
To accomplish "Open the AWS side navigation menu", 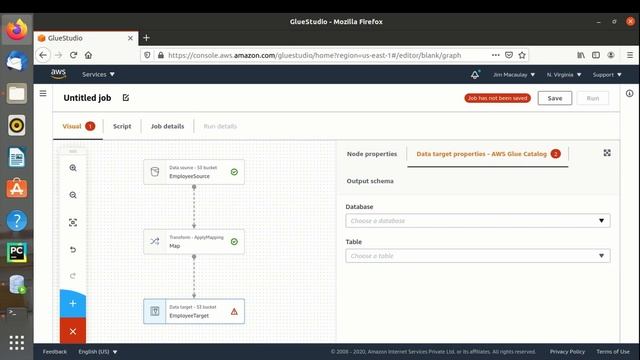I will [43, 93].
